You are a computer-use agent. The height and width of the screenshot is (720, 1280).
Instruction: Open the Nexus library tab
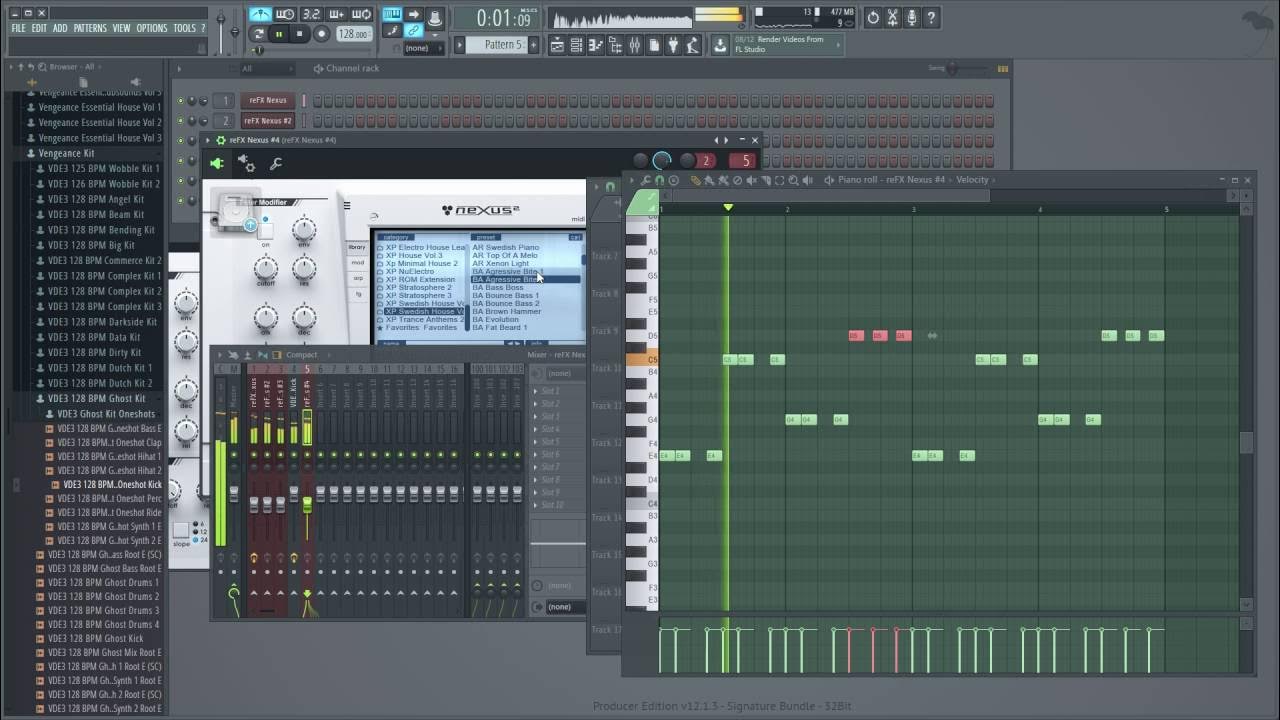357,247
